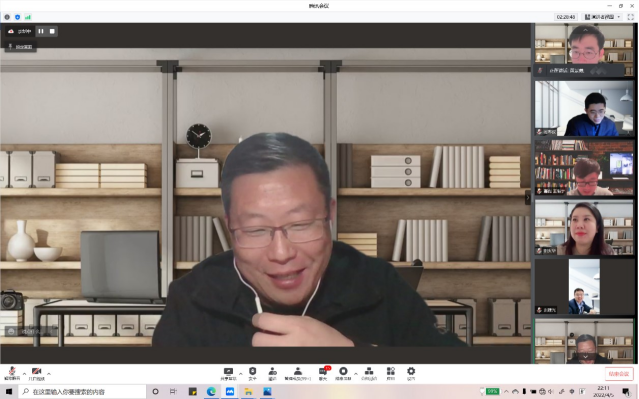Click the record button in toolbar
The height and width of the screenshot is (399, 639).
(343, 373)
